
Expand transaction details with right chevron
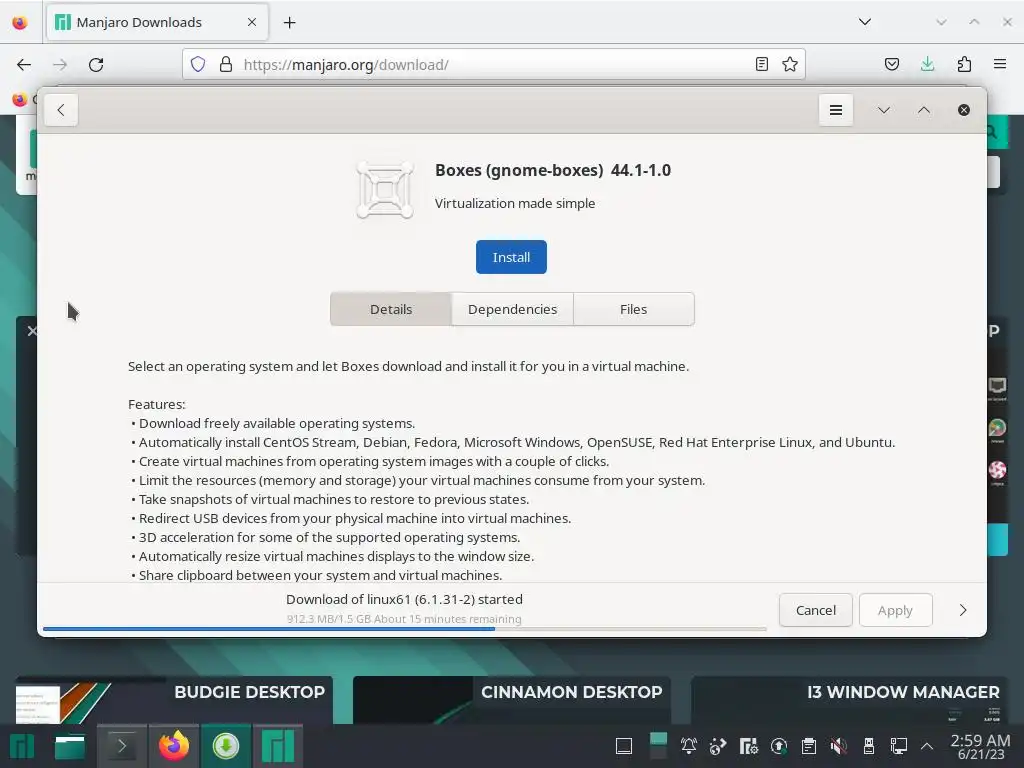point(963,610)
